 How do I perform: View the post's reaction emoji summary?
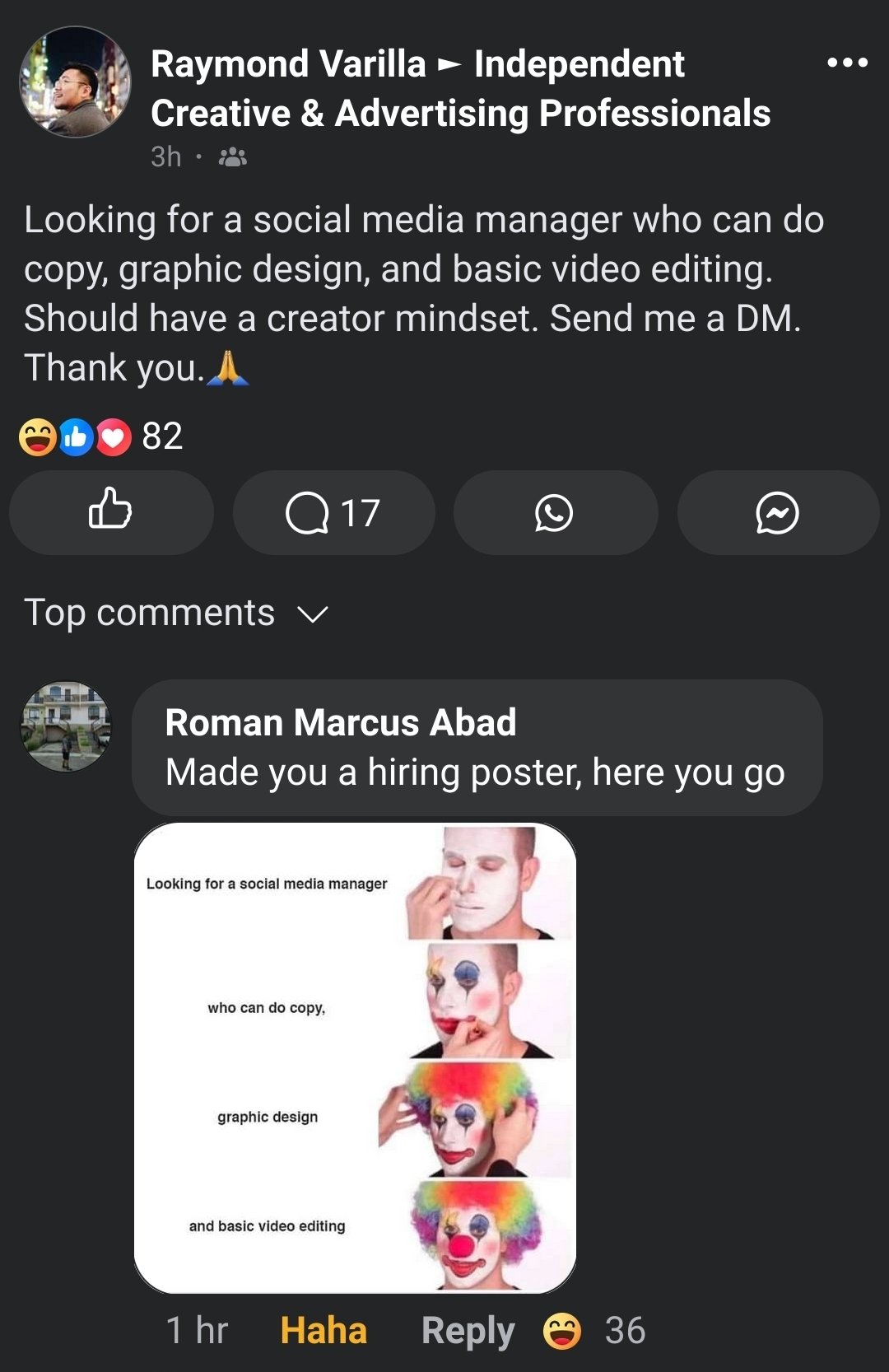click(x=75, y=436)
